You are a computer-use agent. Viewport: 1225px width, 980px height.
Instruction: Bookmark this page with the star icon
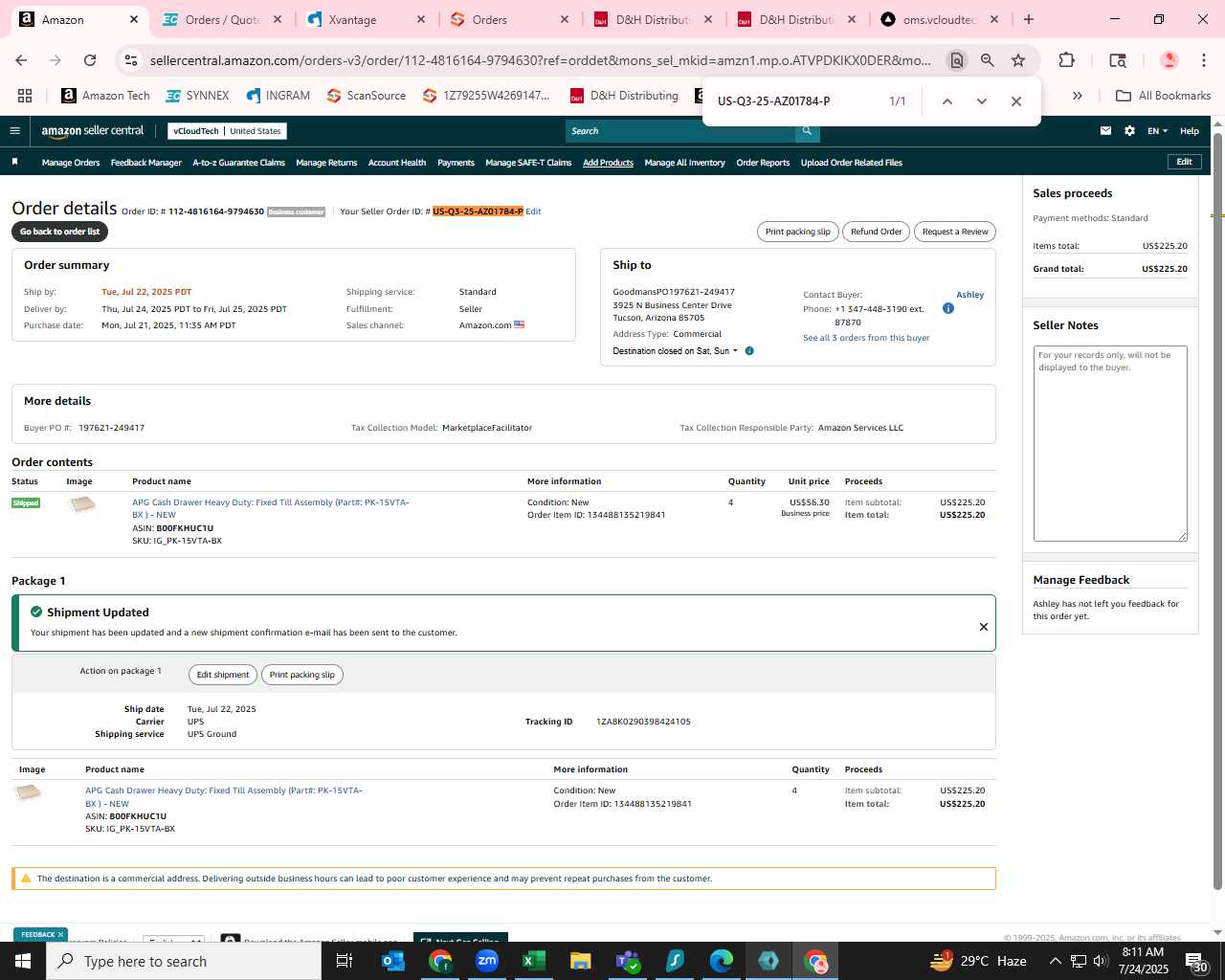(1018, 60)
